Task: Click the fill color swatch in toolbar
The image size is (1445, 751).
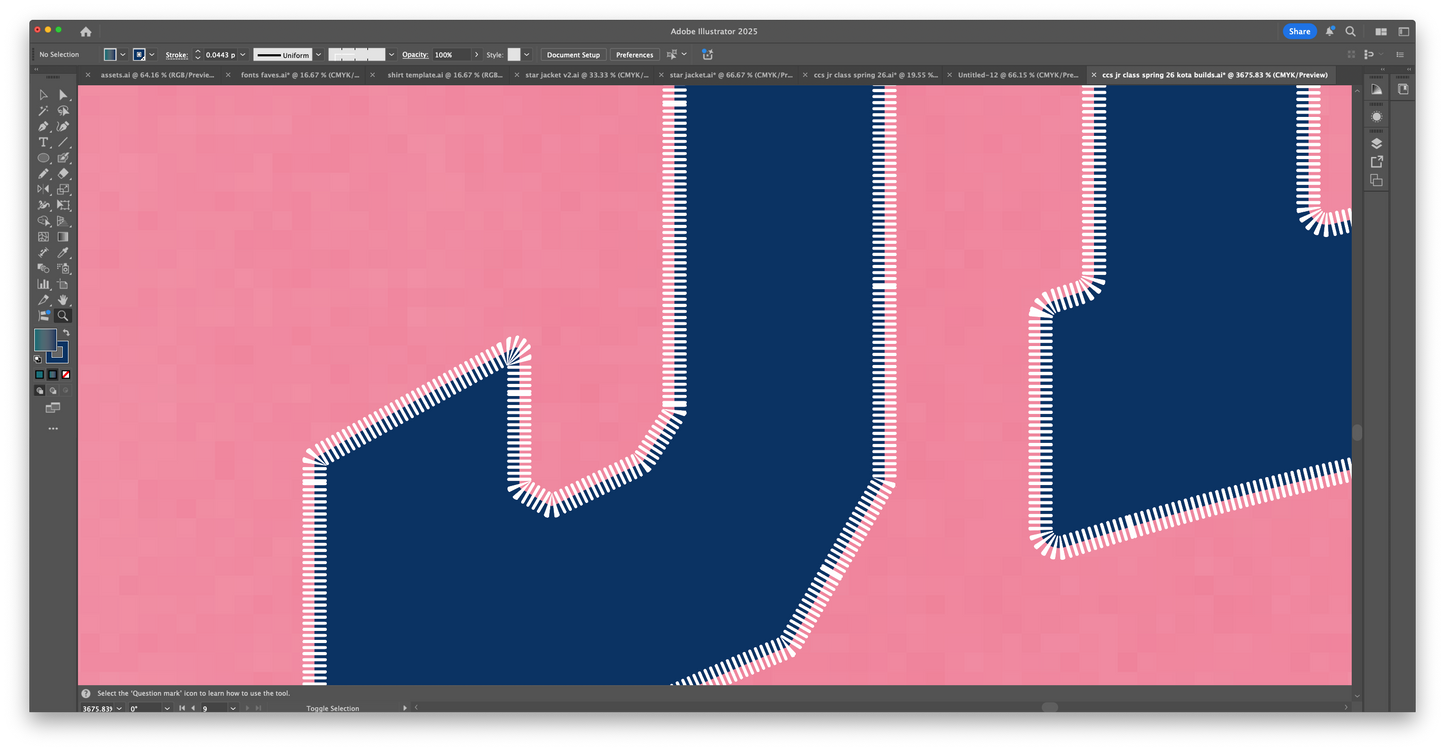Action: (45, 340)
